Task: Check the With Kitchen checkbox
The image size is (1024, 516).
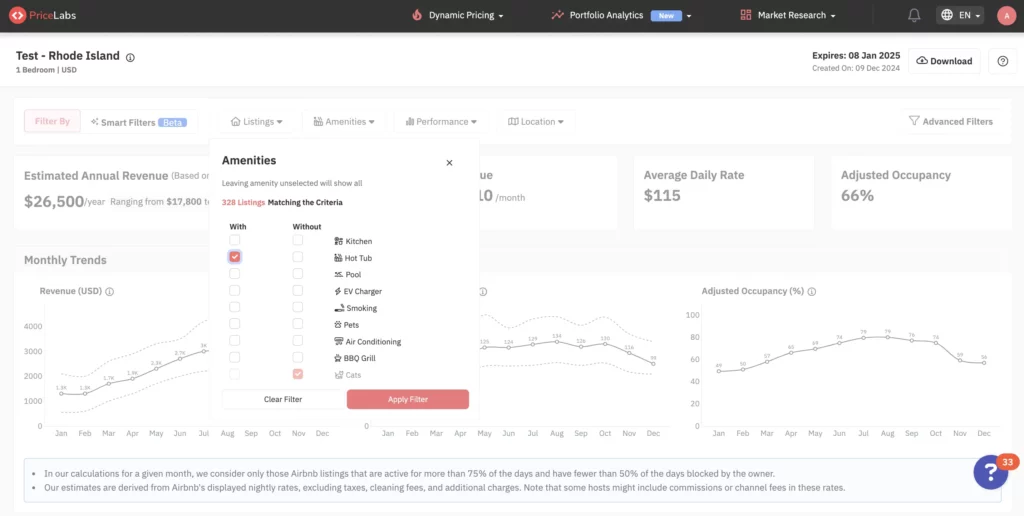Action: click(235, 241)
